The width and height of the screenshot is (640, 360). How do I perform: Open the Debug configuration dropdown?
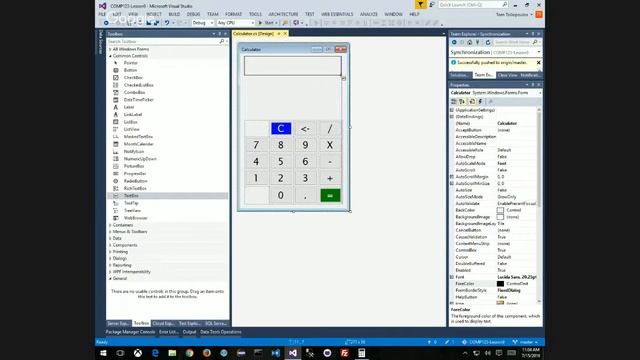(203, 23)
